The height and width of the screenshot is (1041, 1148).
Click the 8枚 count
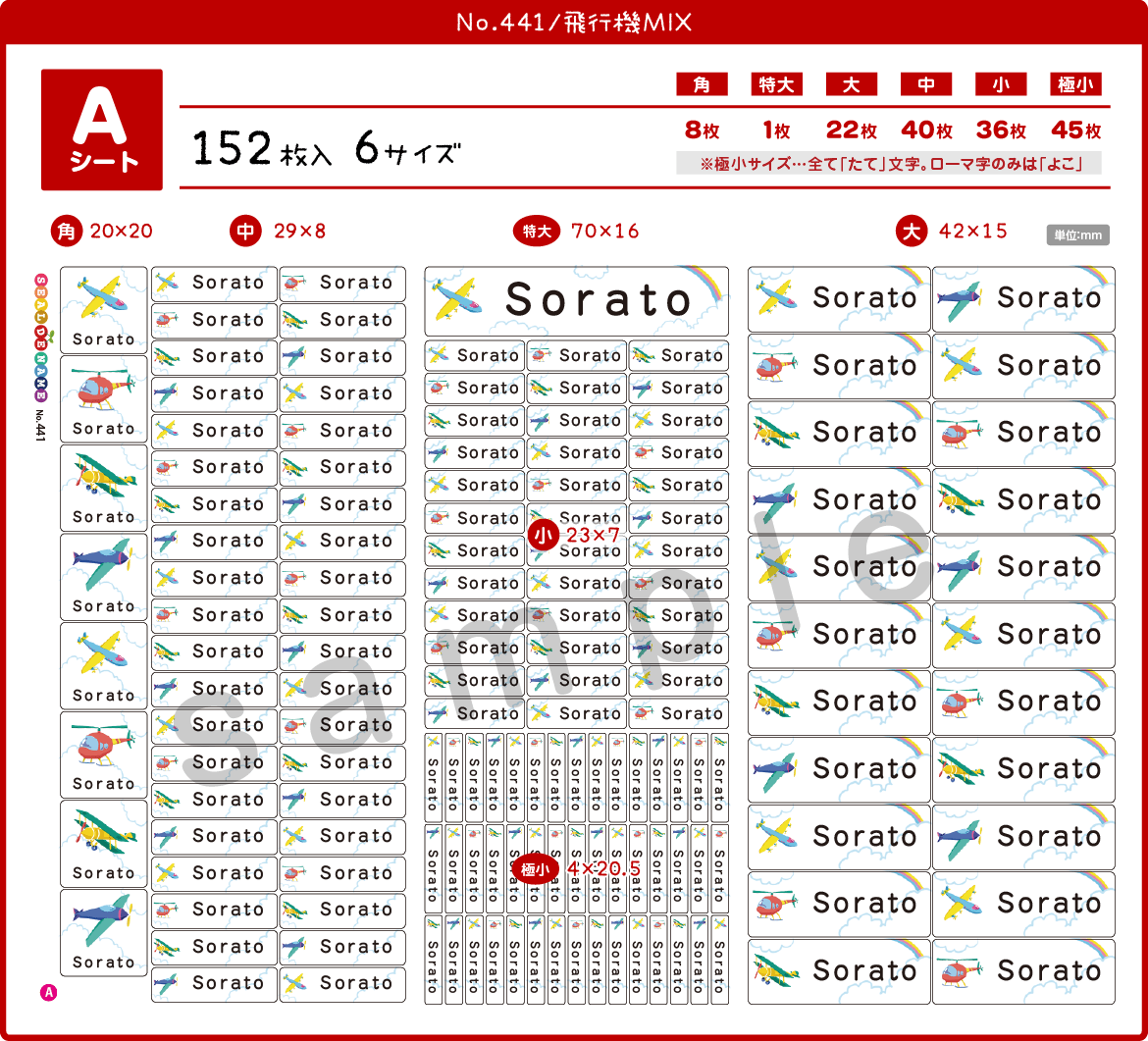pyautogui.click(x=703, y=130)
